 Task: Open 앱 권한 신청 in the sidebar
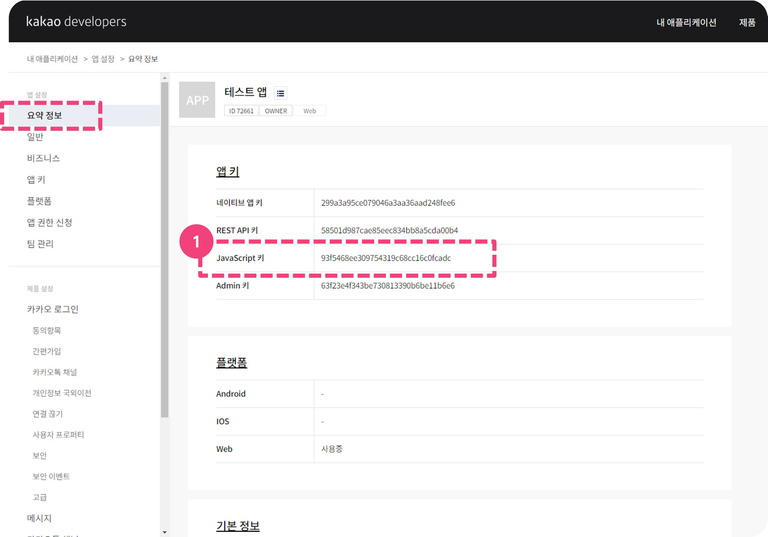point(49,222)
